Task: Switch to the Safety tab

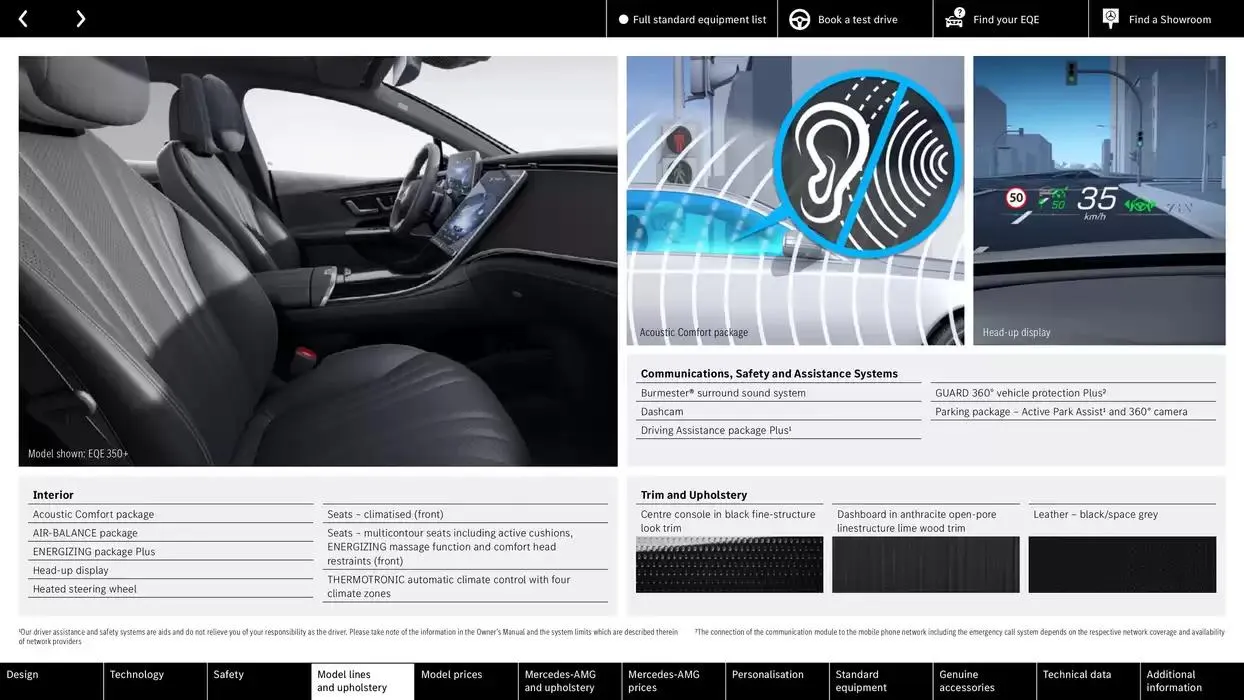Action: click(x=259, y=681)
